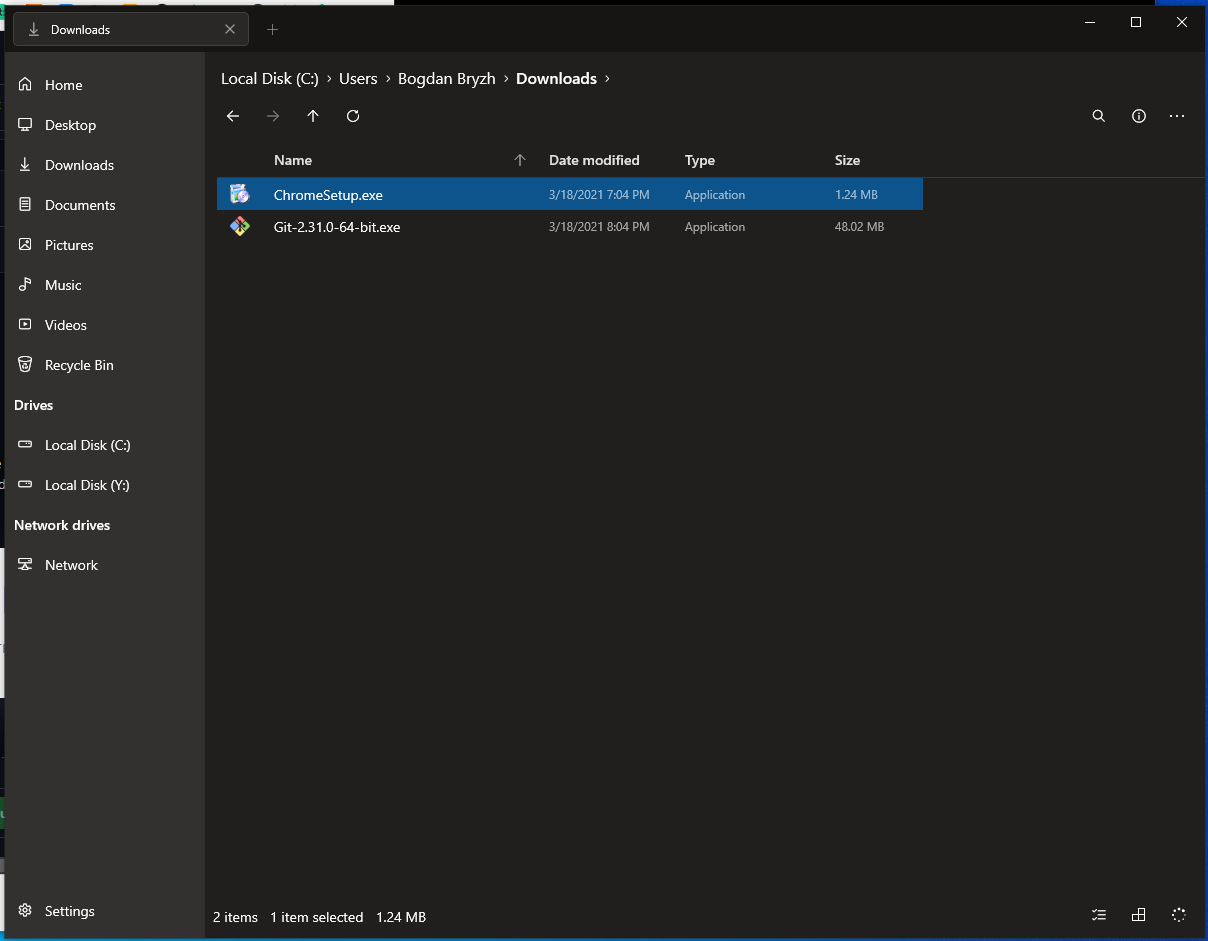Click the Recycle Bin sidebar icon
This screenshot has height=941, width=1208.
point(25,365)
